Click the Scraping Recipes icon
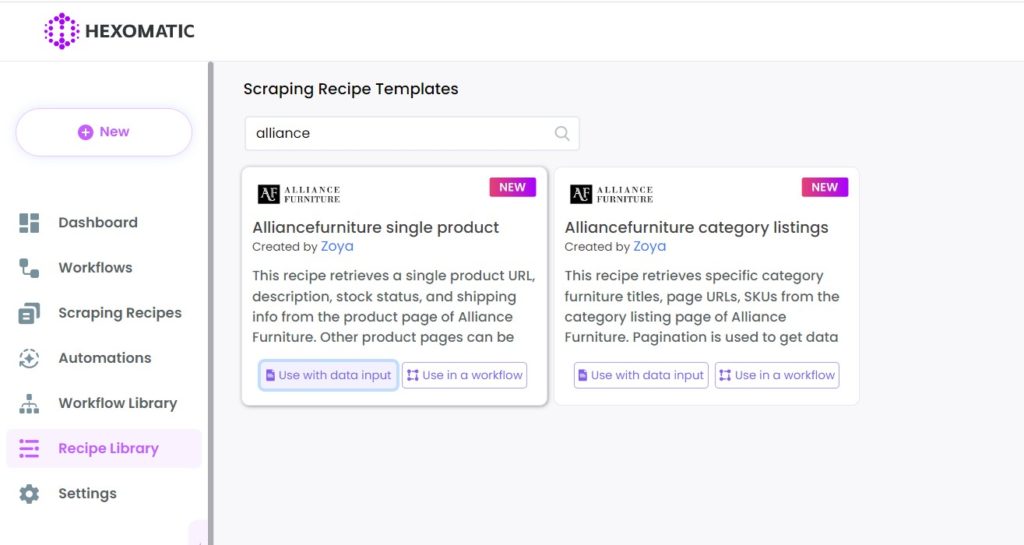The width and height of the screenshot is (1024, 545). click(x=29, y=313)
